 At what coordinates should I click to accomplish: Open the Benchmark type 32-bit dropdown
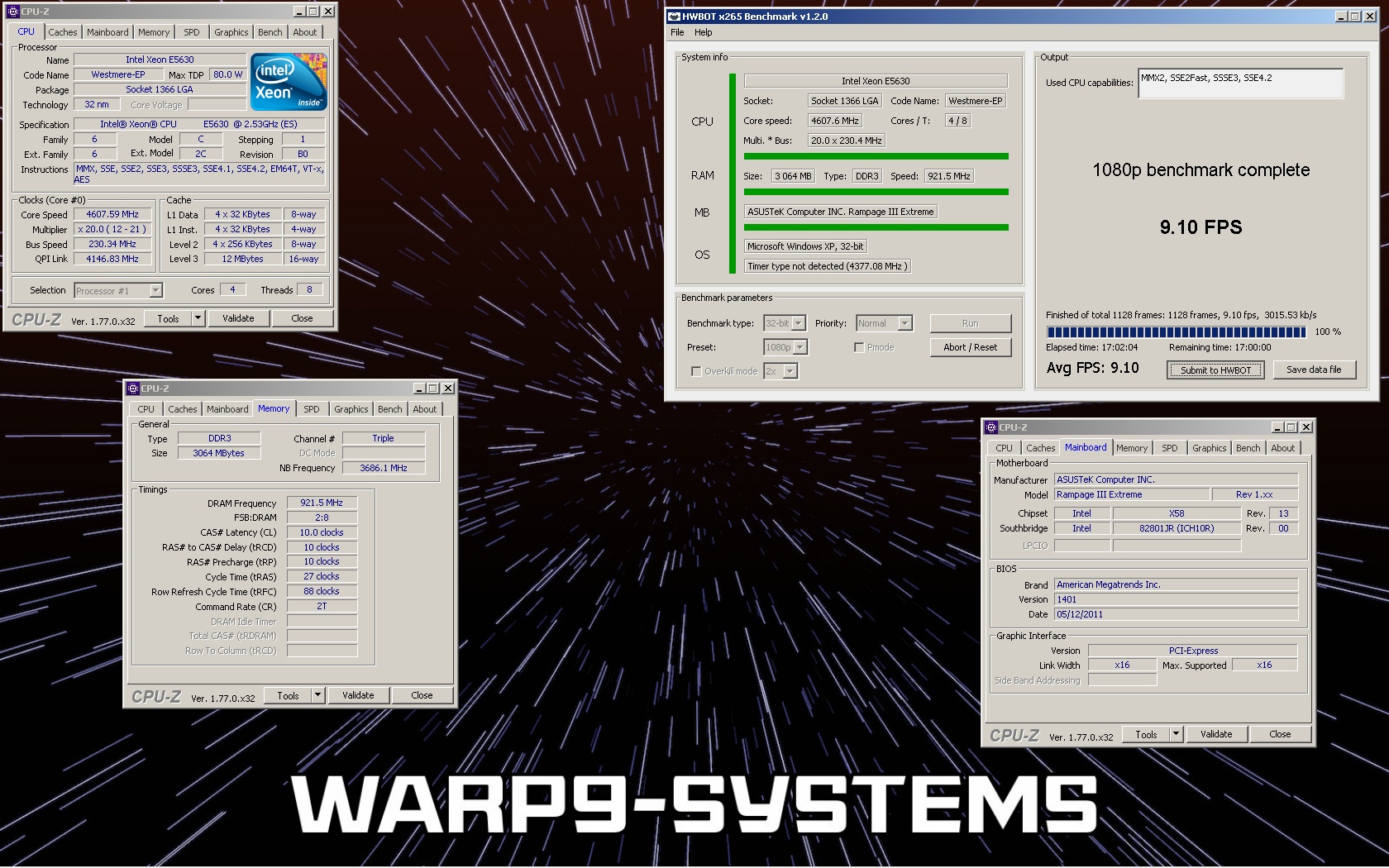[785, 323]
